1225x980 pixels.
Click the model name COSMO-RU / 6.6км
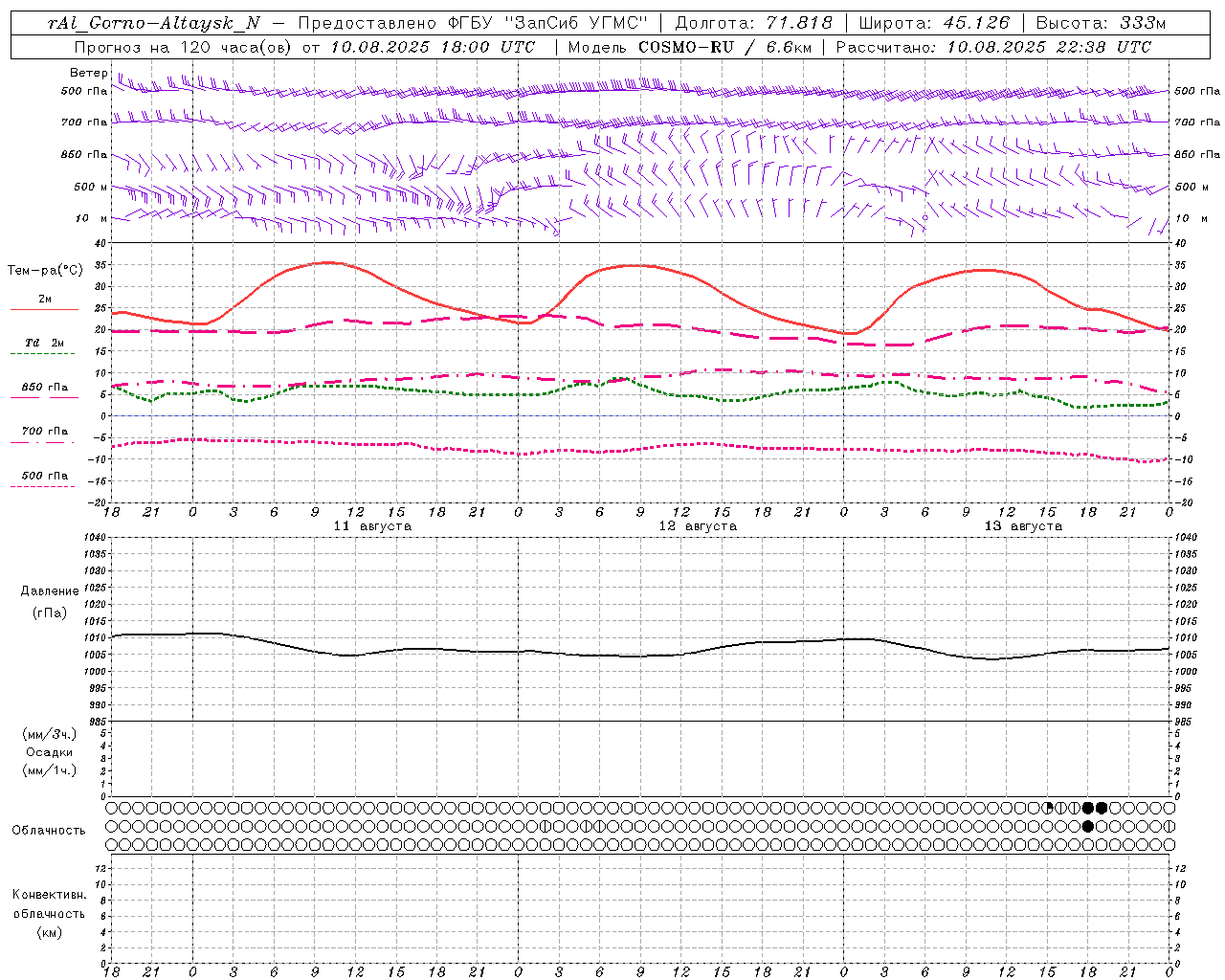point(724,47)
